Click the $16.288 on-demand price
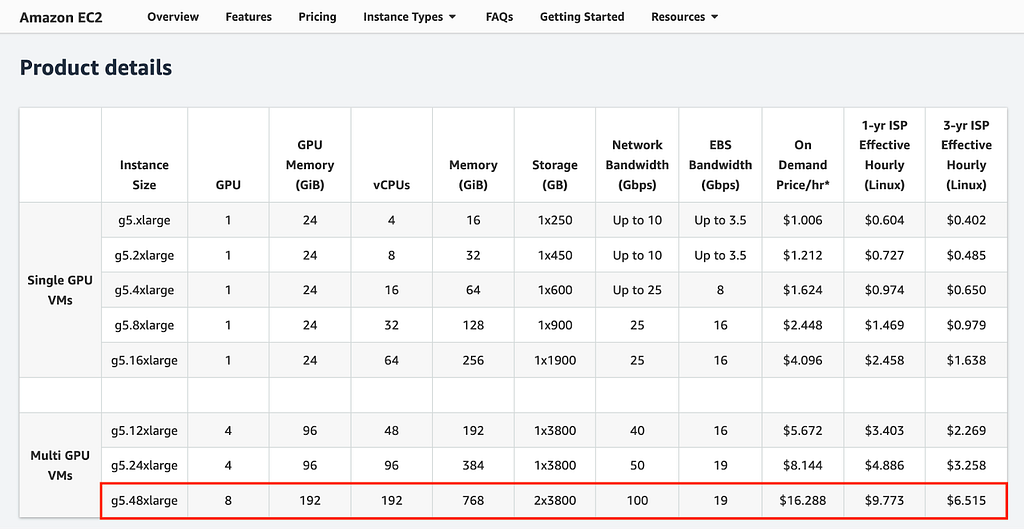Viewport: 1024px width, 529px height. (803, 501)
